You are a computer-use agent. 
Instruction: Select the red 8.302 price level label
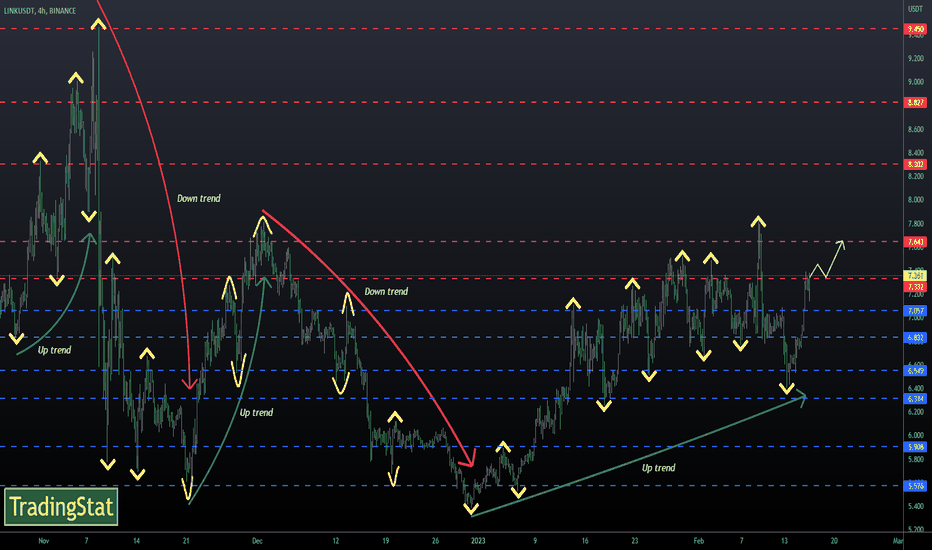pyautogui.click(x=915, y=164)
